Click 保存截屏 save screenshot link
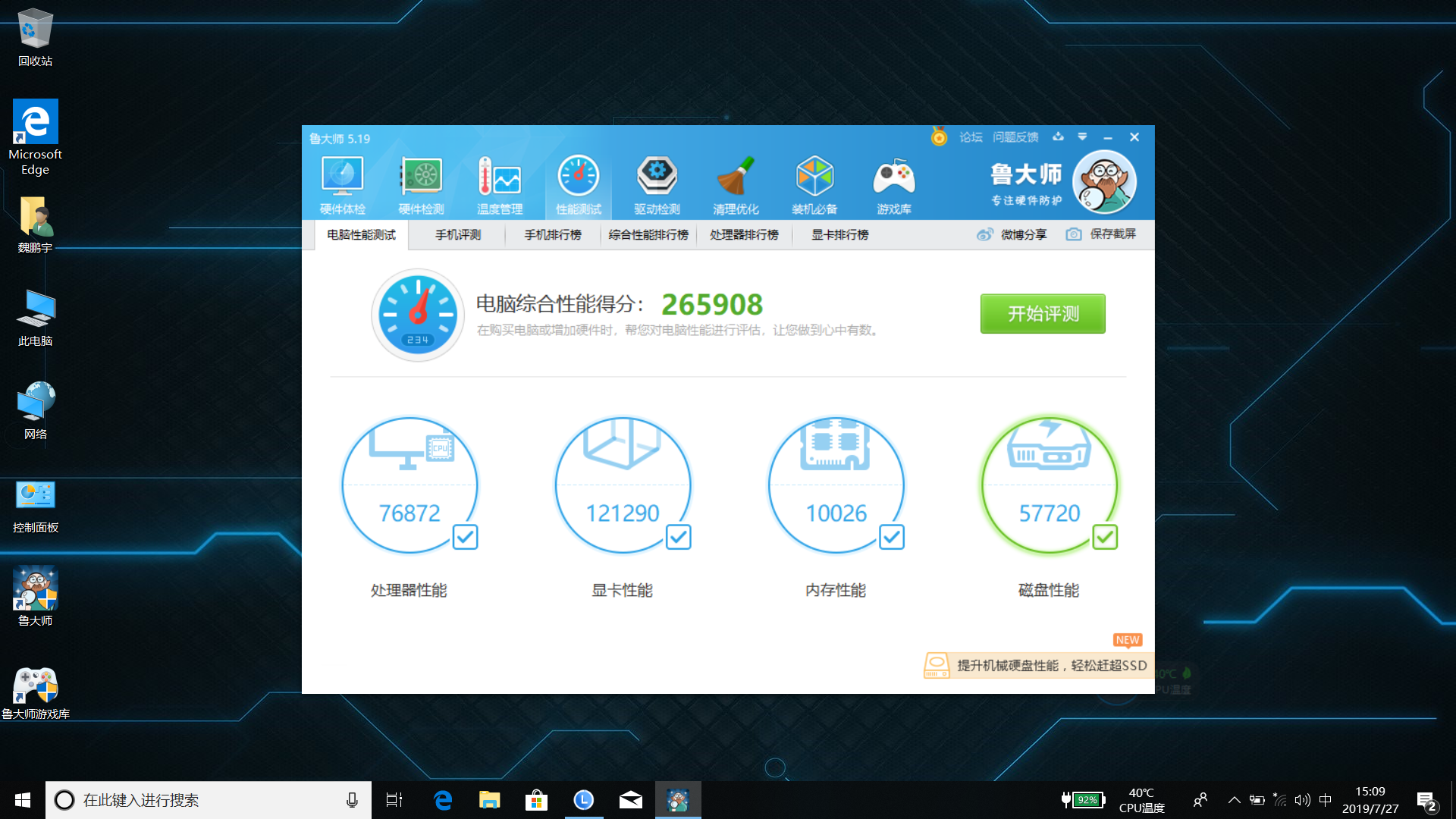The width and height of the screenshot is (1456, 819). coord(1113,234)
